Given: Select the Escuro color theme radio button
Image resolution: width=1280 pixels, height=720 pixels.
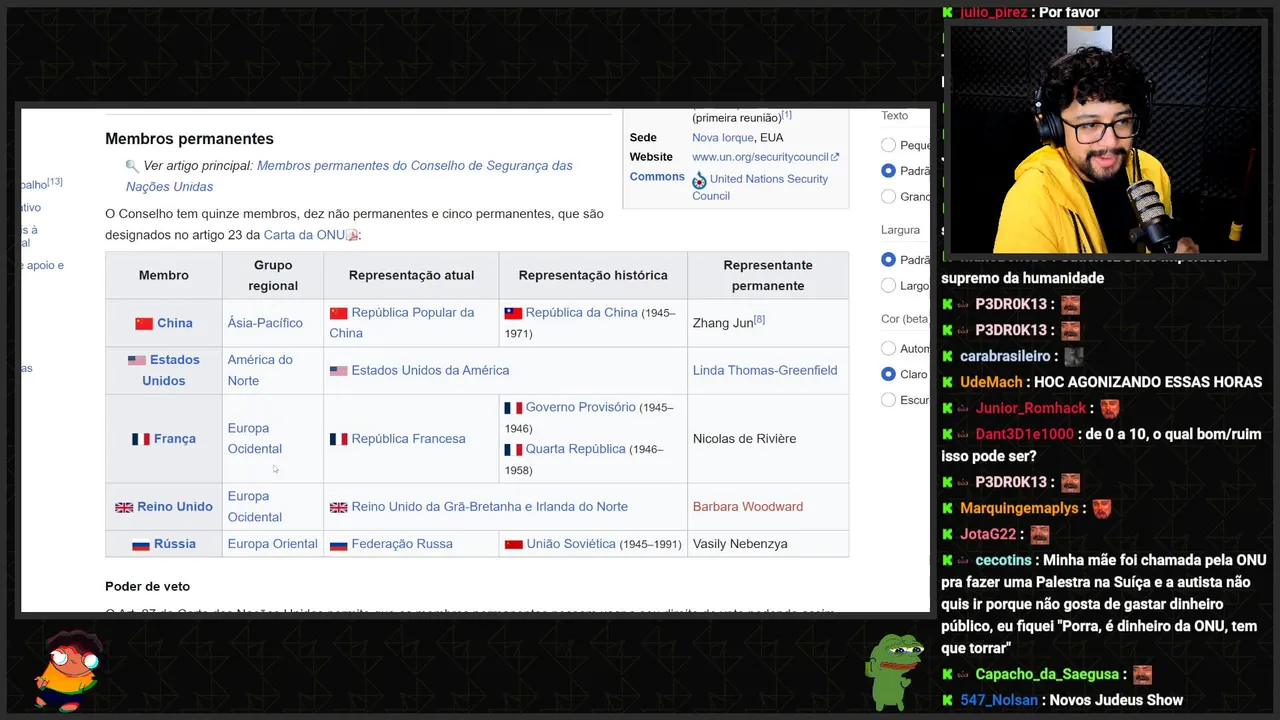Looking at the screenshot, I should click(x=888, y=400).
